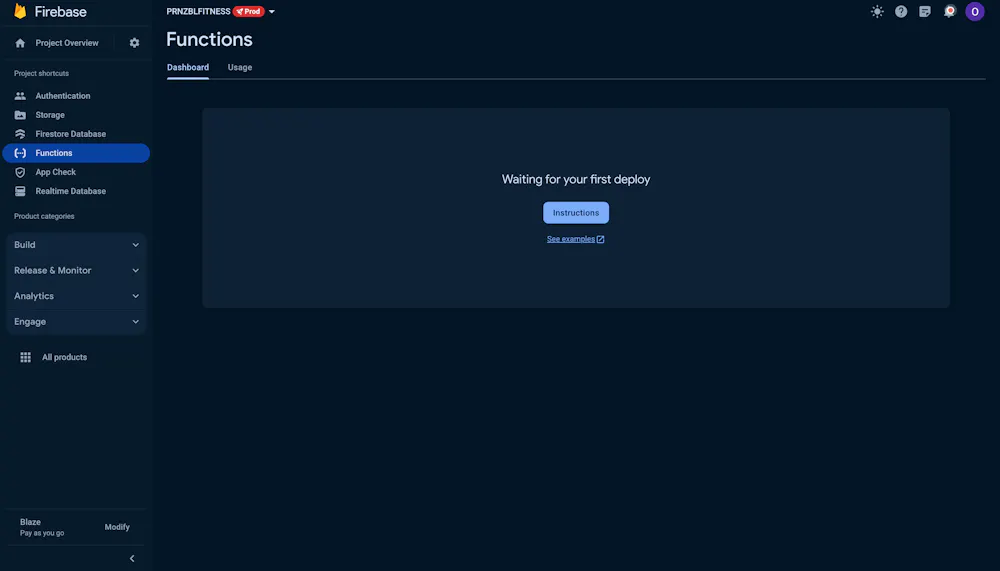The width and height of the screenshot is (1000, 571).
Task: Click the Waiting for your first deploy text
Action: 576,179
